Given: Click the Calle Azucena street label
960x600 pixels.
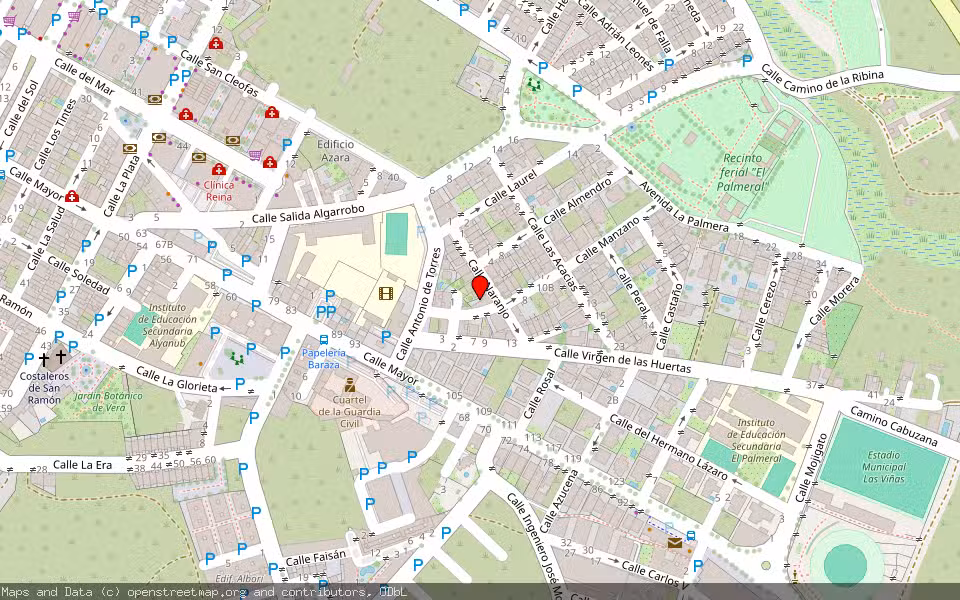Looking at the screenshot, I should click(x=560, y=500).
